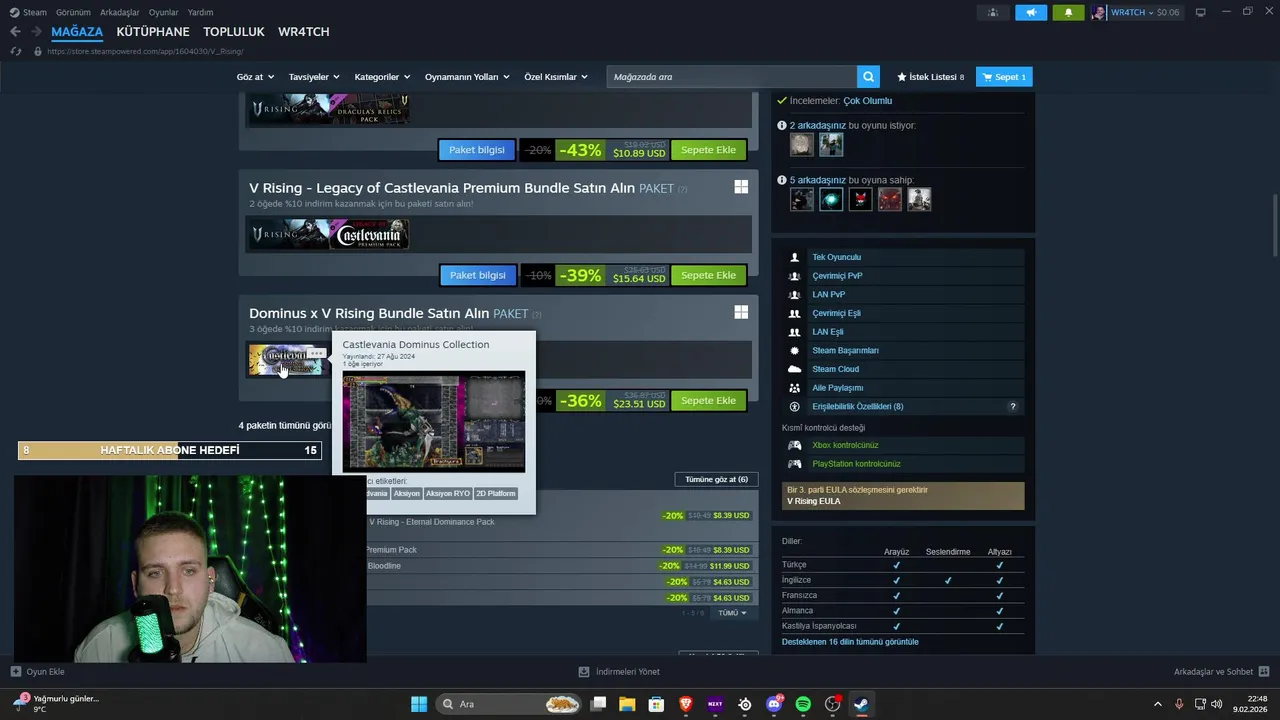Viewport: 1280px width, 720px height.
Task: Open Brave browser from the taskbar
Action: tap(686, 704)
